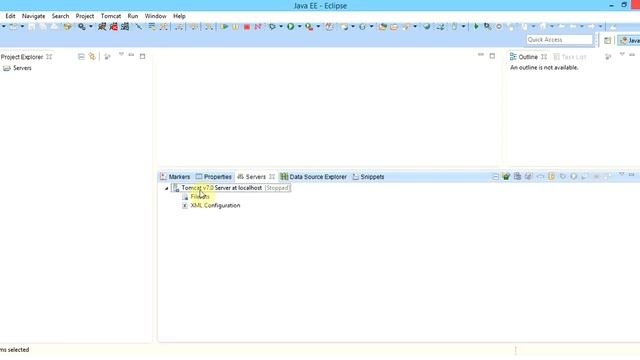This screenshot has width=640, height=360.
Task: Select the Servers project in Project Explorer
Action: (17, 68)
